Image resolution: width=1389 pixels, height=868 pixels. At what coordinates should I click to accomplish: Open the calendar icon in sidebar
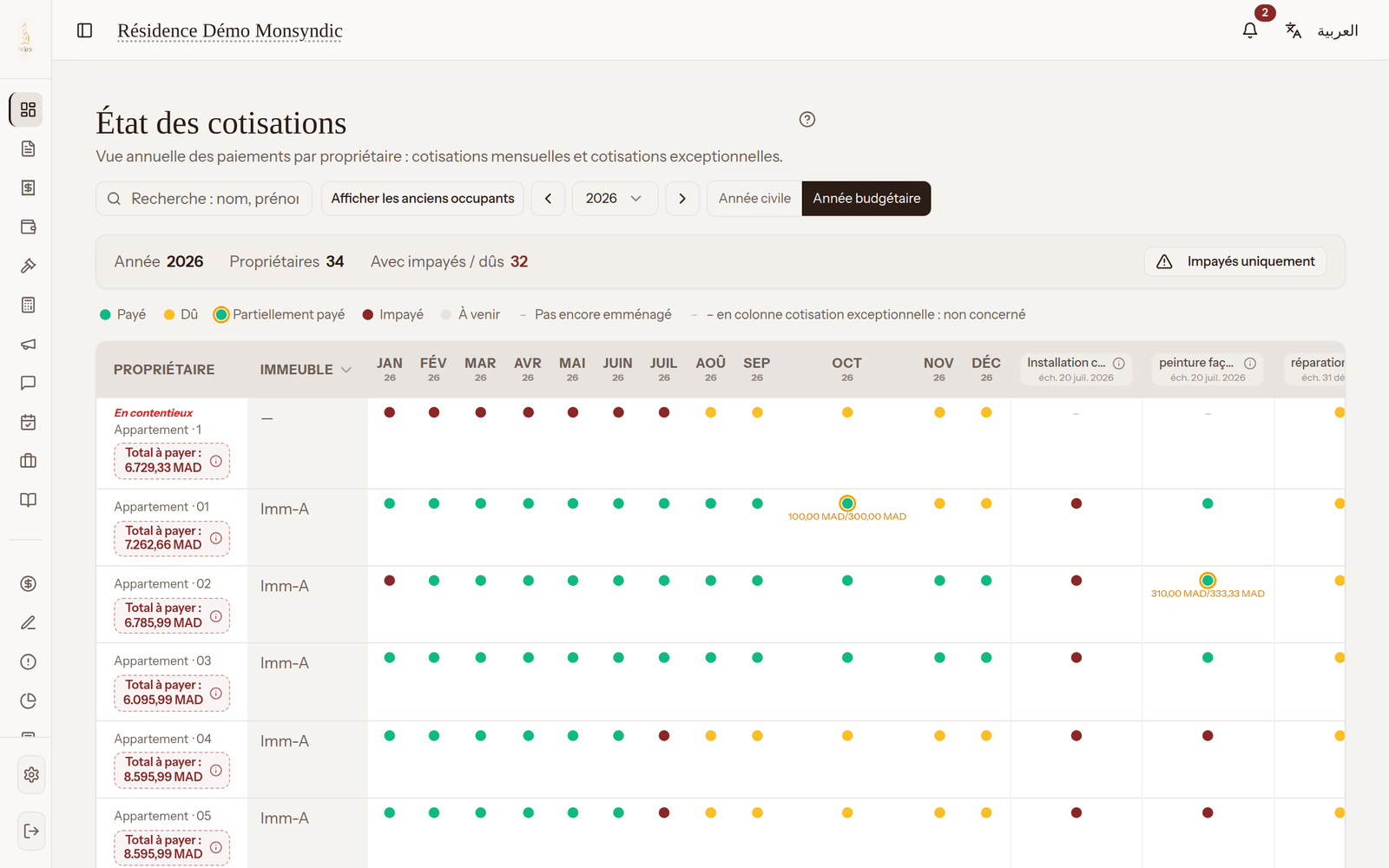tap(28, 422)
